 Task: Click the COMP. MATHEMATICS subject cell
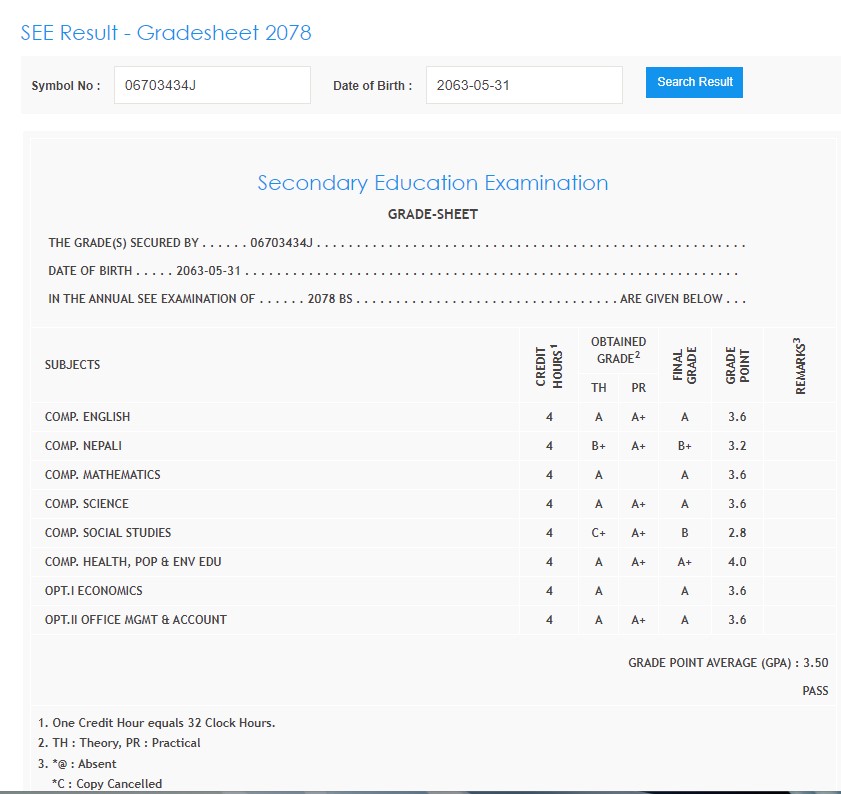click(x=102, y=475)
